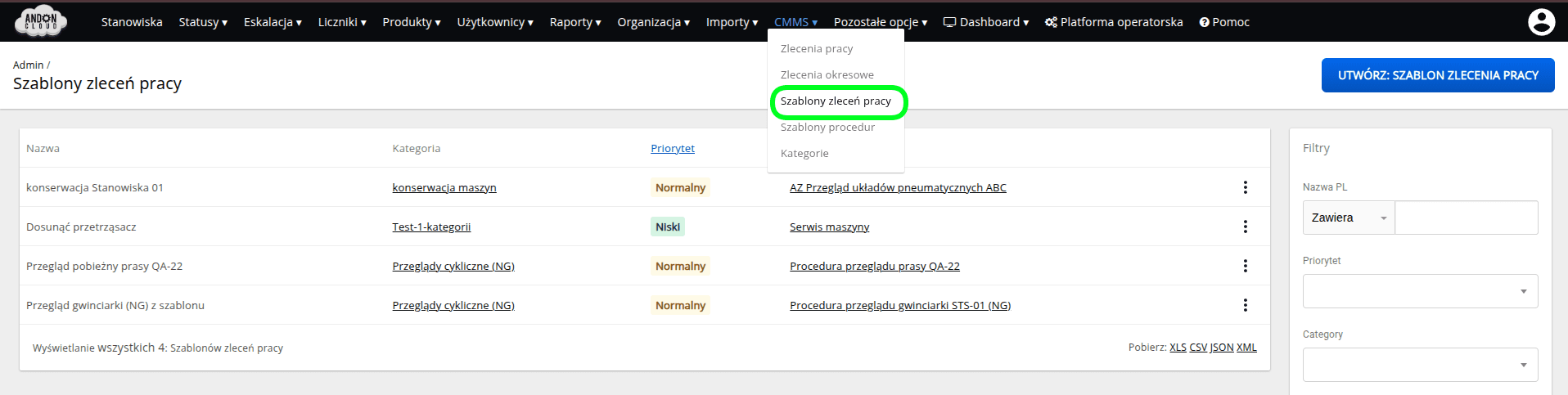1568x395 pixels.
Task: Expand the Dashboard menu
Action: (x=986, y=22)
